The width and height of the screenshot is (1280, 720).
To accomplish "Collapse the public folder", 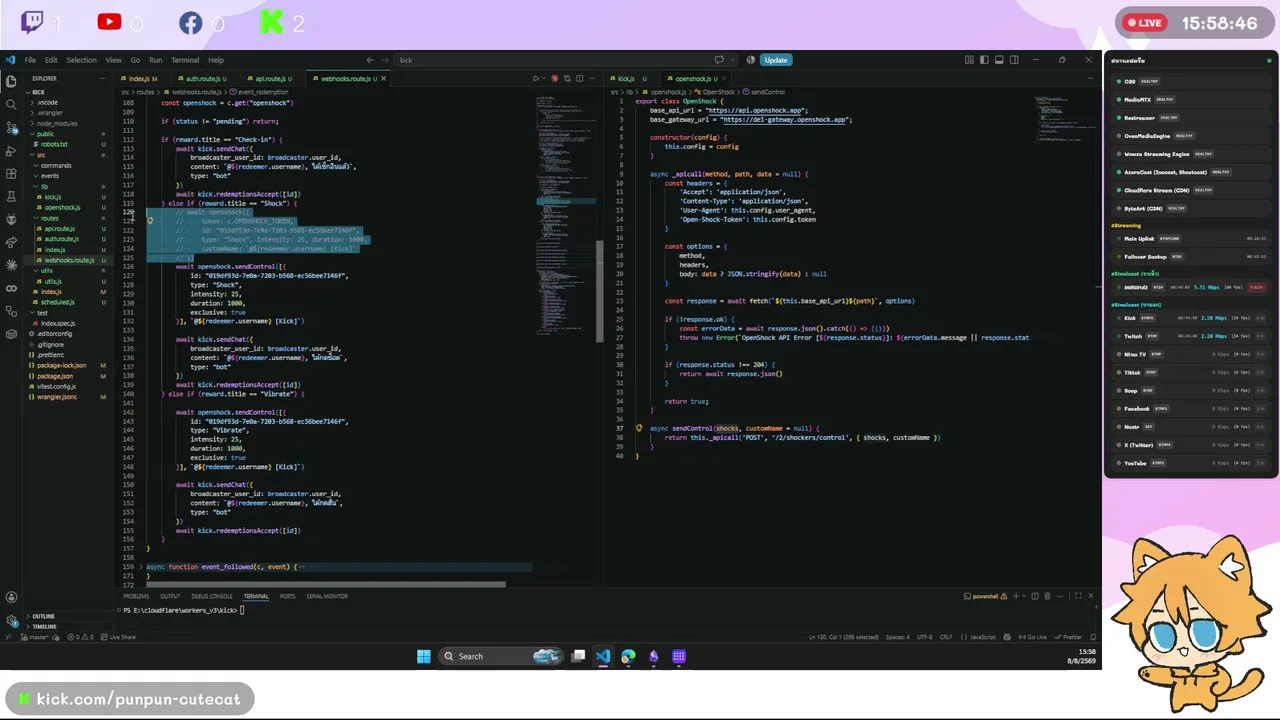I will coord(45,134).
